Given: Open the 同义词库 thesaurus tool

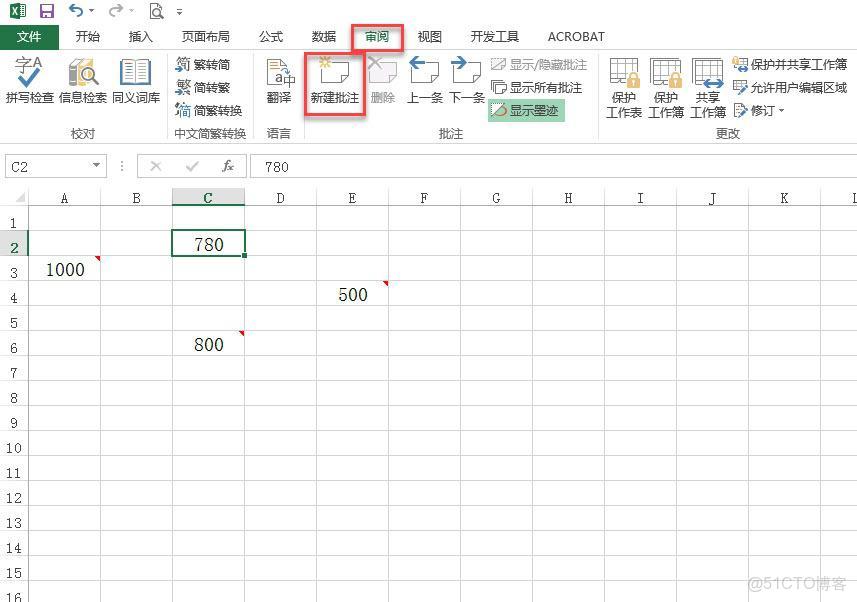Looking at the screenshot, I should [135, 80].
